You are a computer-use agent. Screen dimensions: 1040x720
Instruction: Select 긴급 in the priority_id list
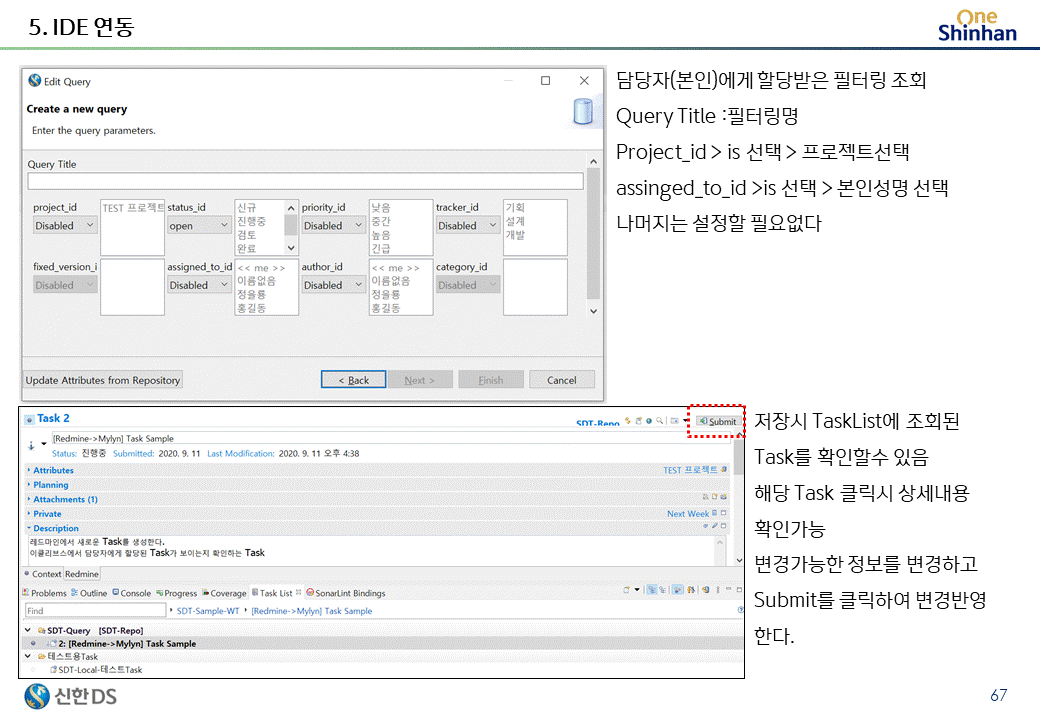coord(381,249)
